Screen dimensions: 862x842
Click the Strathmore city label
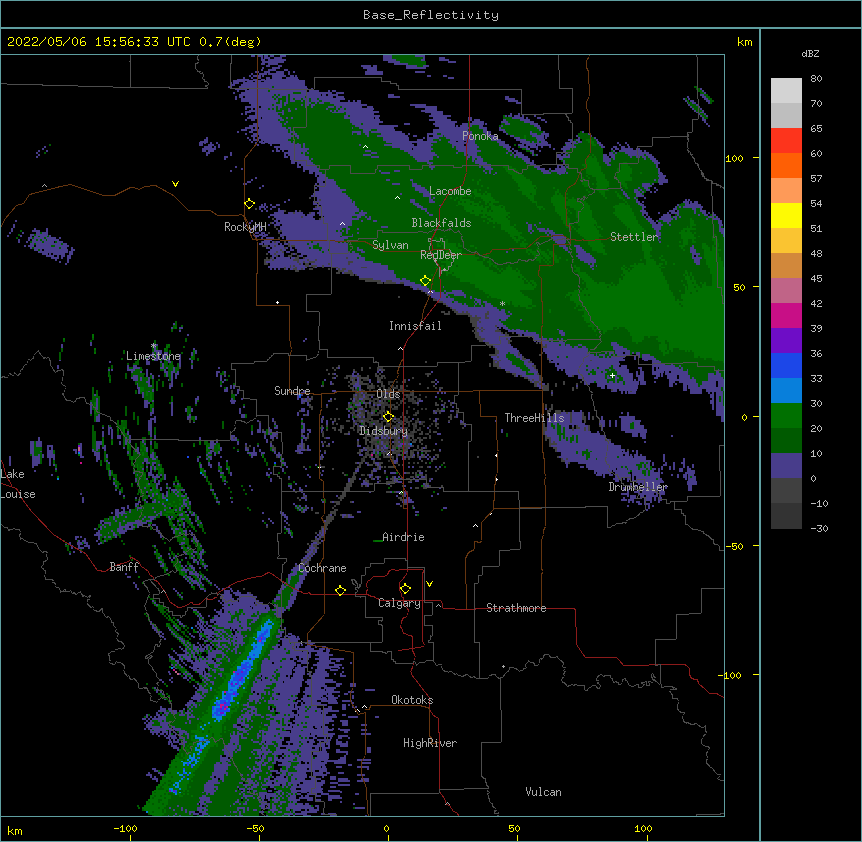(516, 608)
